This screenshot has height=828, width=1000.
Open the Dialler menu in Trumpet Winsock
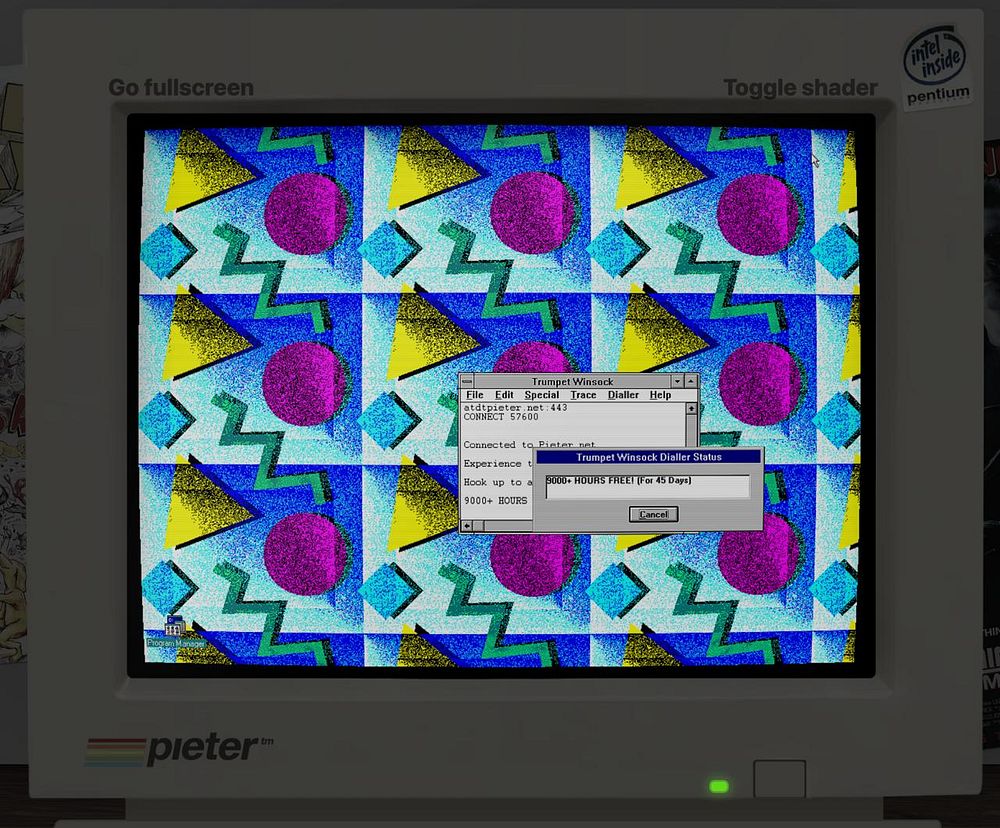(623, 395)
